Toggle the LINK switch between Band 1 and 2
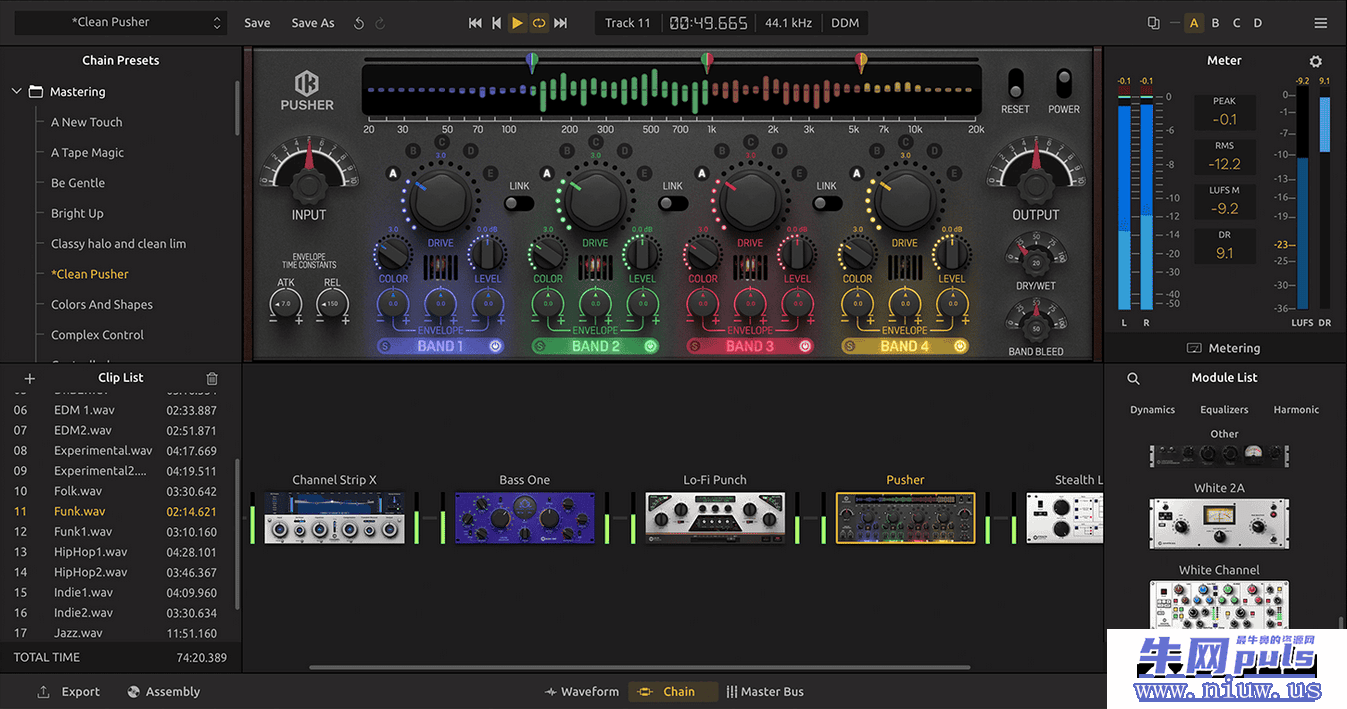The image size is (1347, 709). [x=519, y=203]
